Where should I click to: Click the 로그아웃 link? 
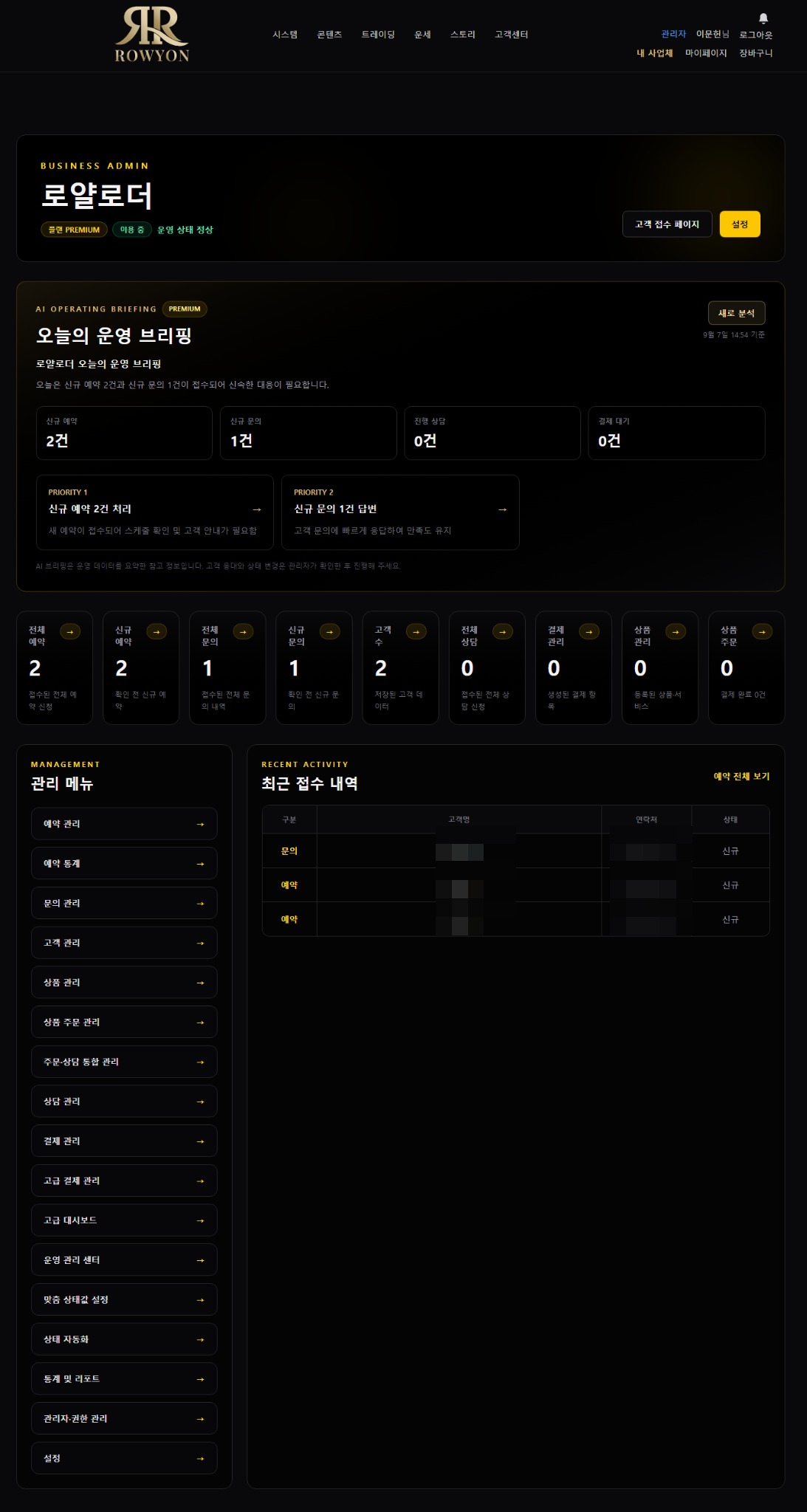click(756, 35)
